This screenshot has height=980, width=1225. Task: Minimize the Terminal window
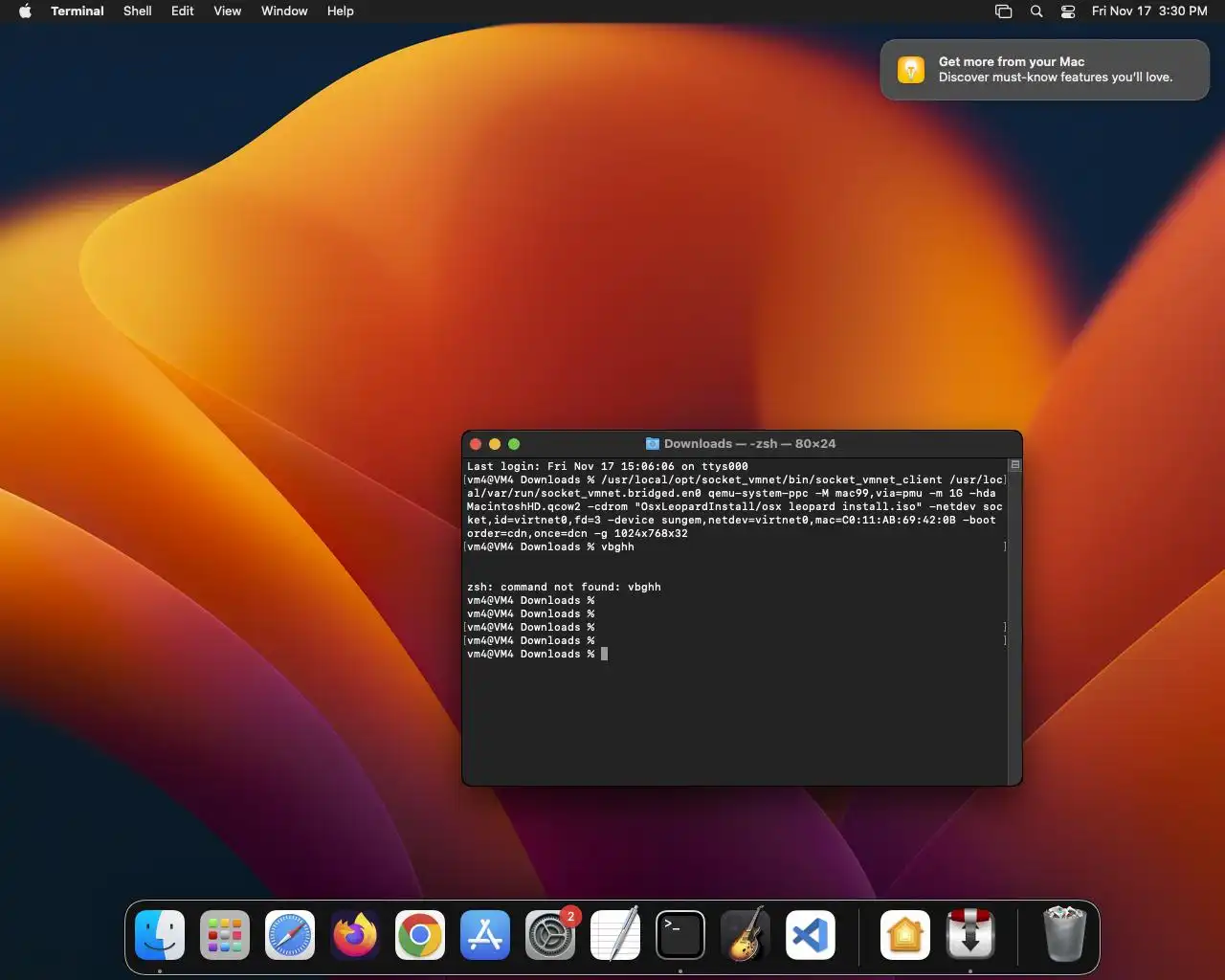pos(495,444)
